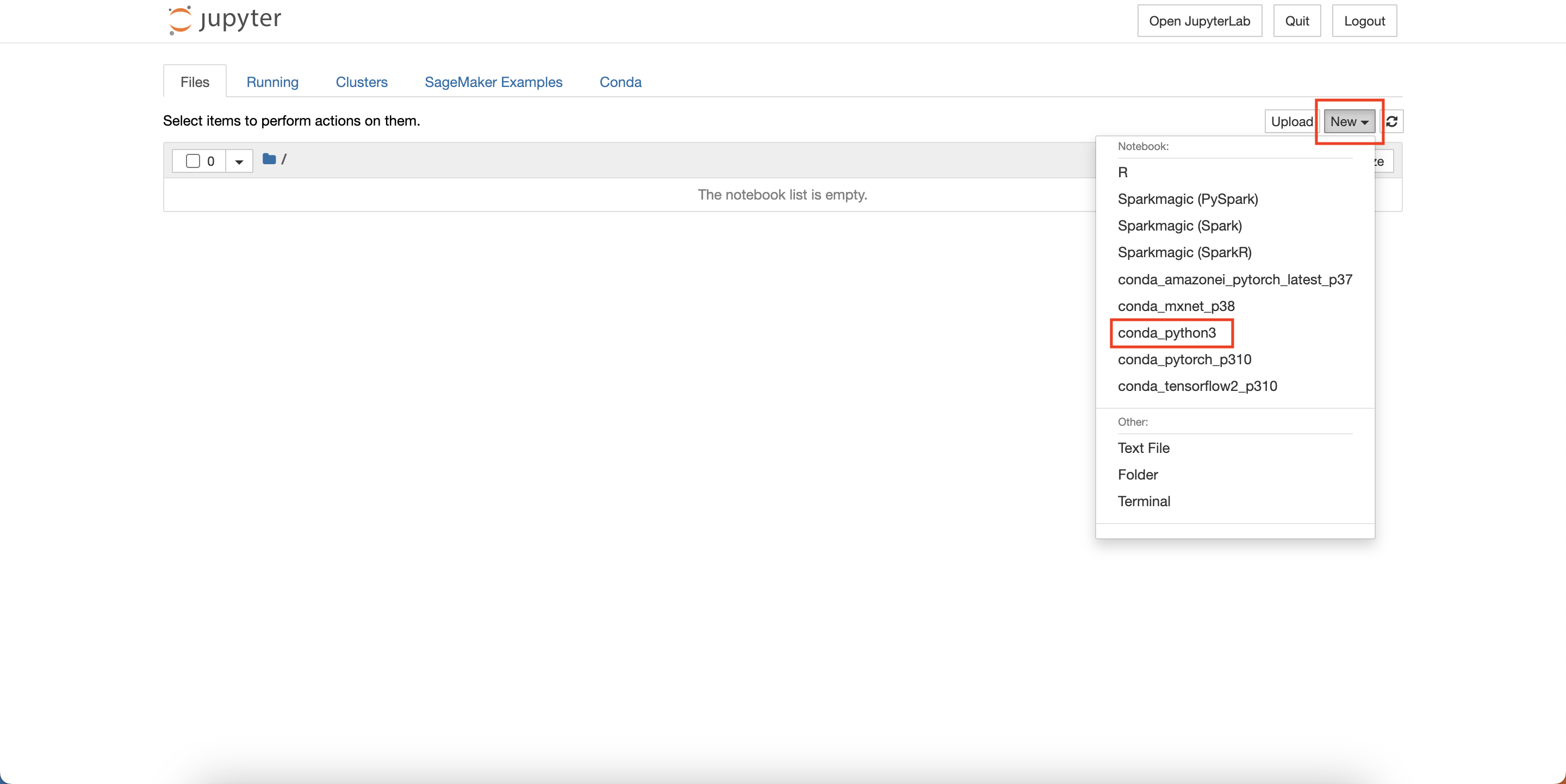Collapse the New dropdown button

[x=1348, y=122]
